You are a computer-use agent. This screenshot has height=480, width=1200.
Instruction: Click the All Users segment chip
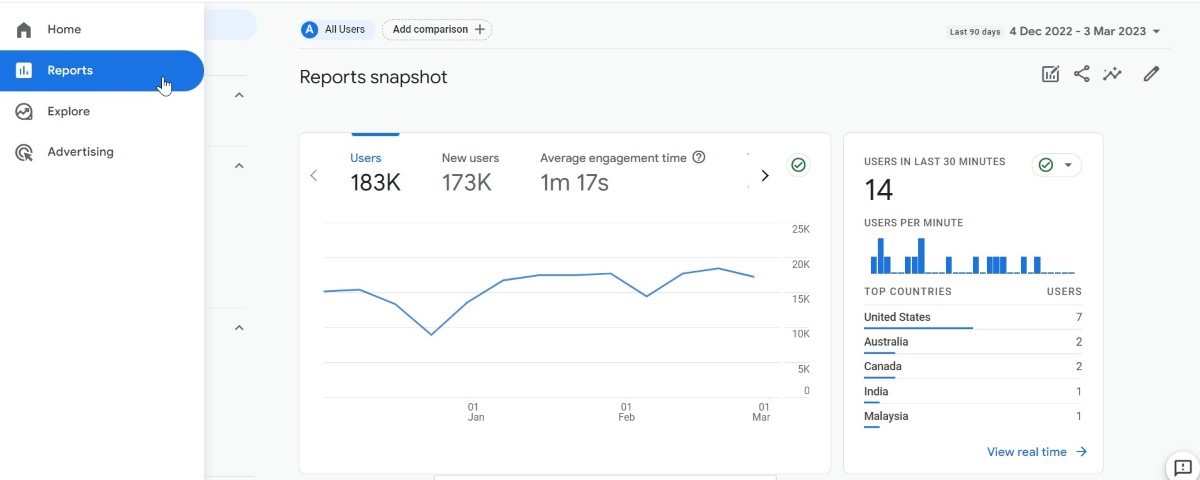pos(337,30)
